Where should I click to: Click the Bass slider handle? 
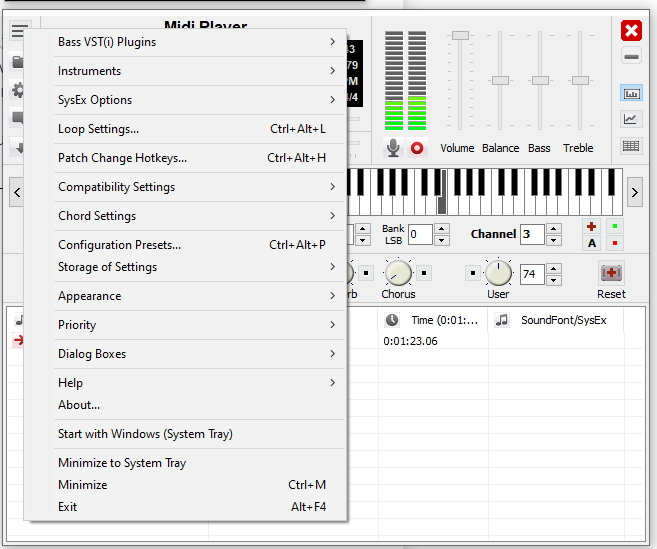point(540,80)
